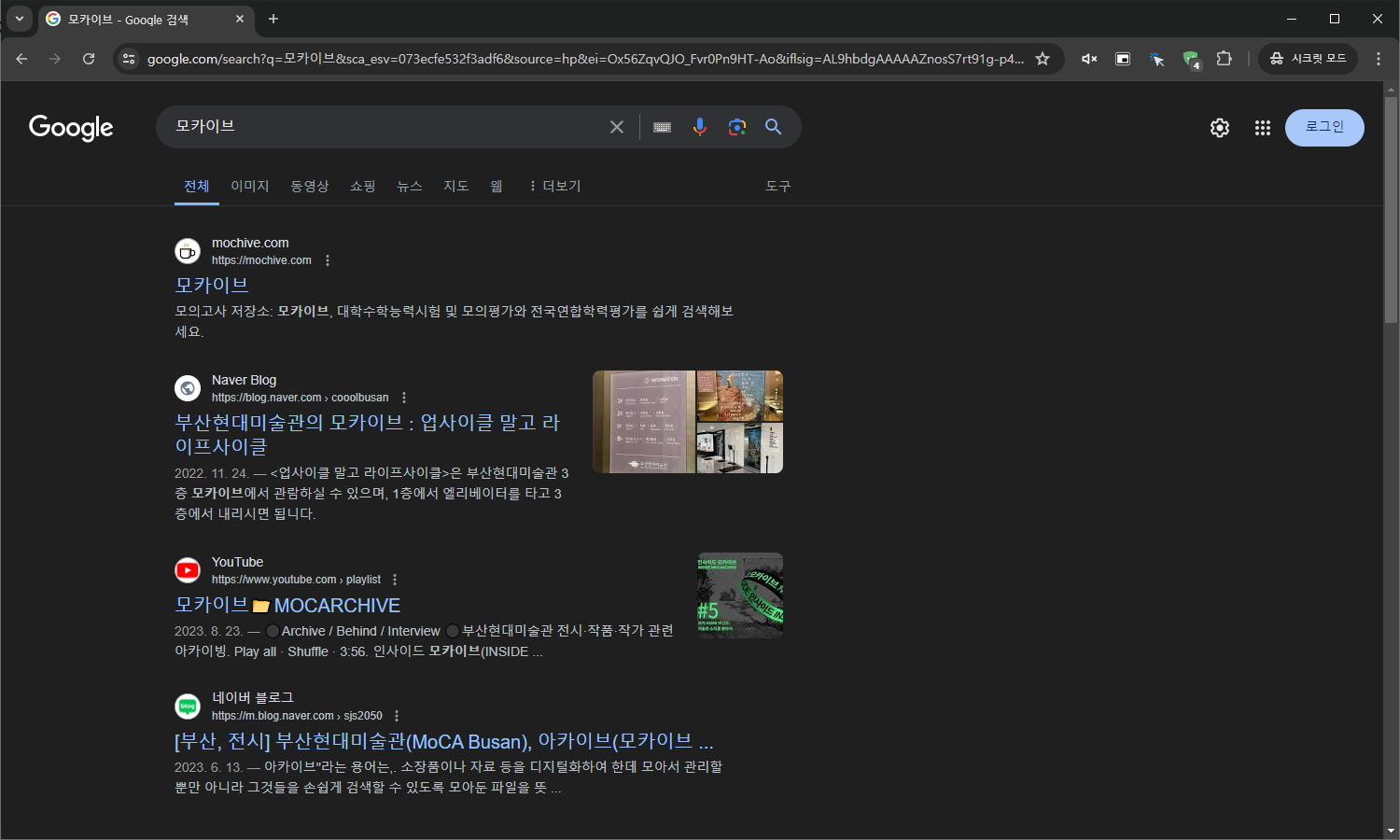Select the 전체 results tab
This screenshot has width=1400, height=840.
click(197, 186)
